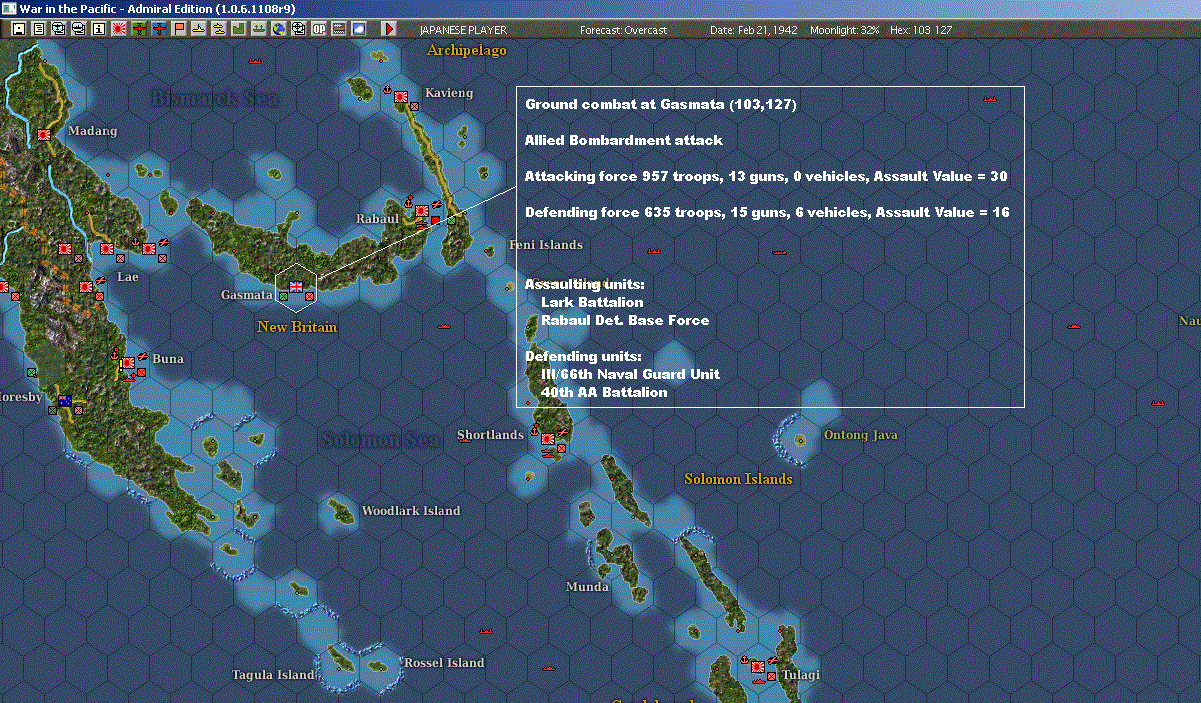The image size is (1201, 703).
Task: Click the orange flag toolbar icon
Action: pos(179,29)
